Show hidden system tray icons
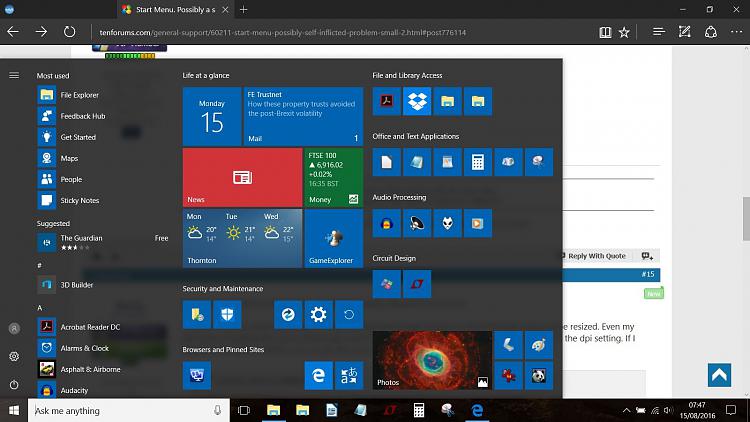Viewport: 750px width, 422px height. 626,411
